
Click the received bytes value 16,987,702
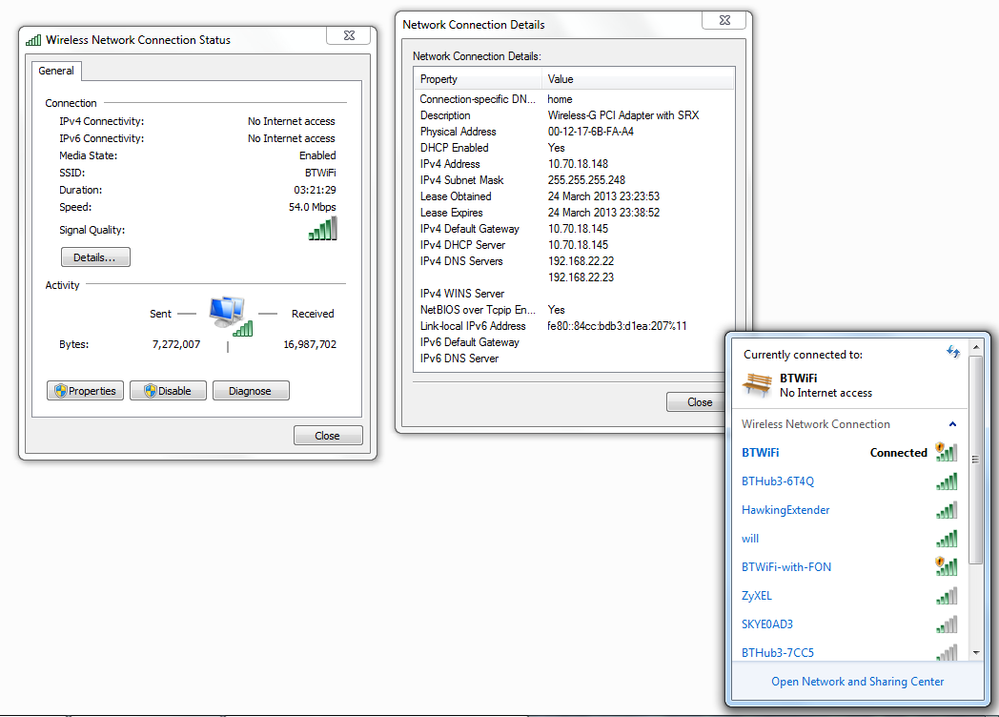(x=310, y=344)
